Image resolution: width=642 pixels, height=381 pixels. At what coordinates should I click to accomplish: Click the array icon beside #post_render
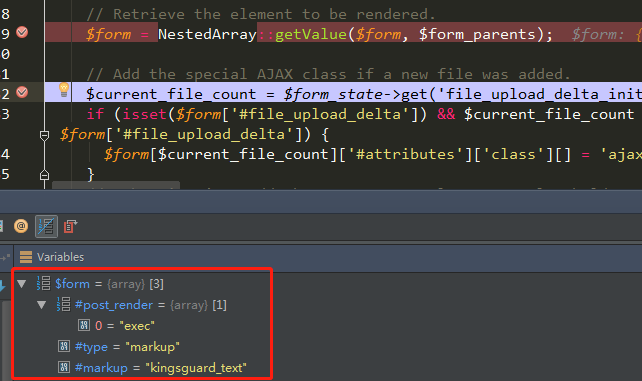pos(63,304)
